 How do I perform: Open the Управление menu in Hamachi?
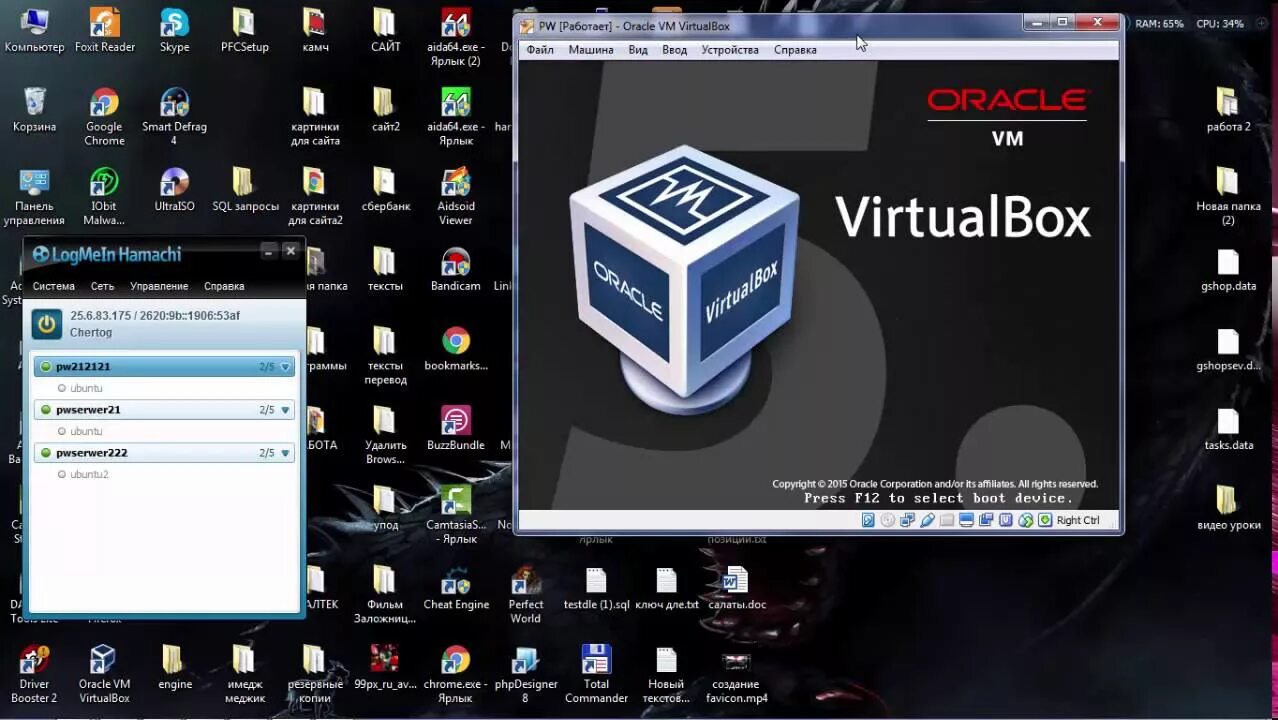[159, 286]
